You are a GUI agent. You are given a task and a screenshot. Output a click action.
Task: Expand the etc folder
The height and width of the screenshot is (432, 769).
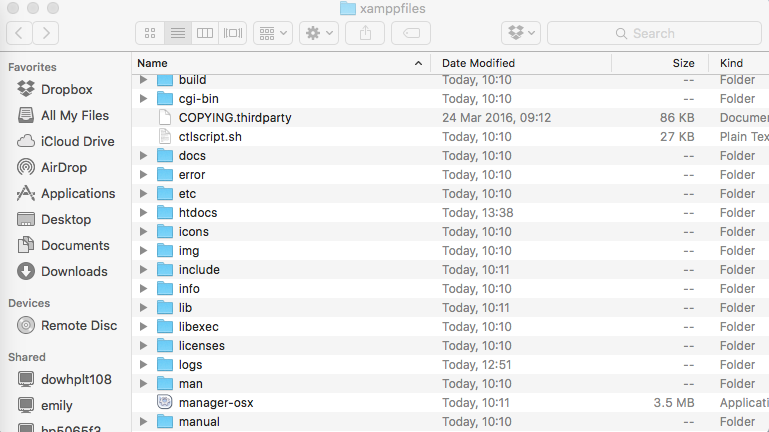point(143,194)
